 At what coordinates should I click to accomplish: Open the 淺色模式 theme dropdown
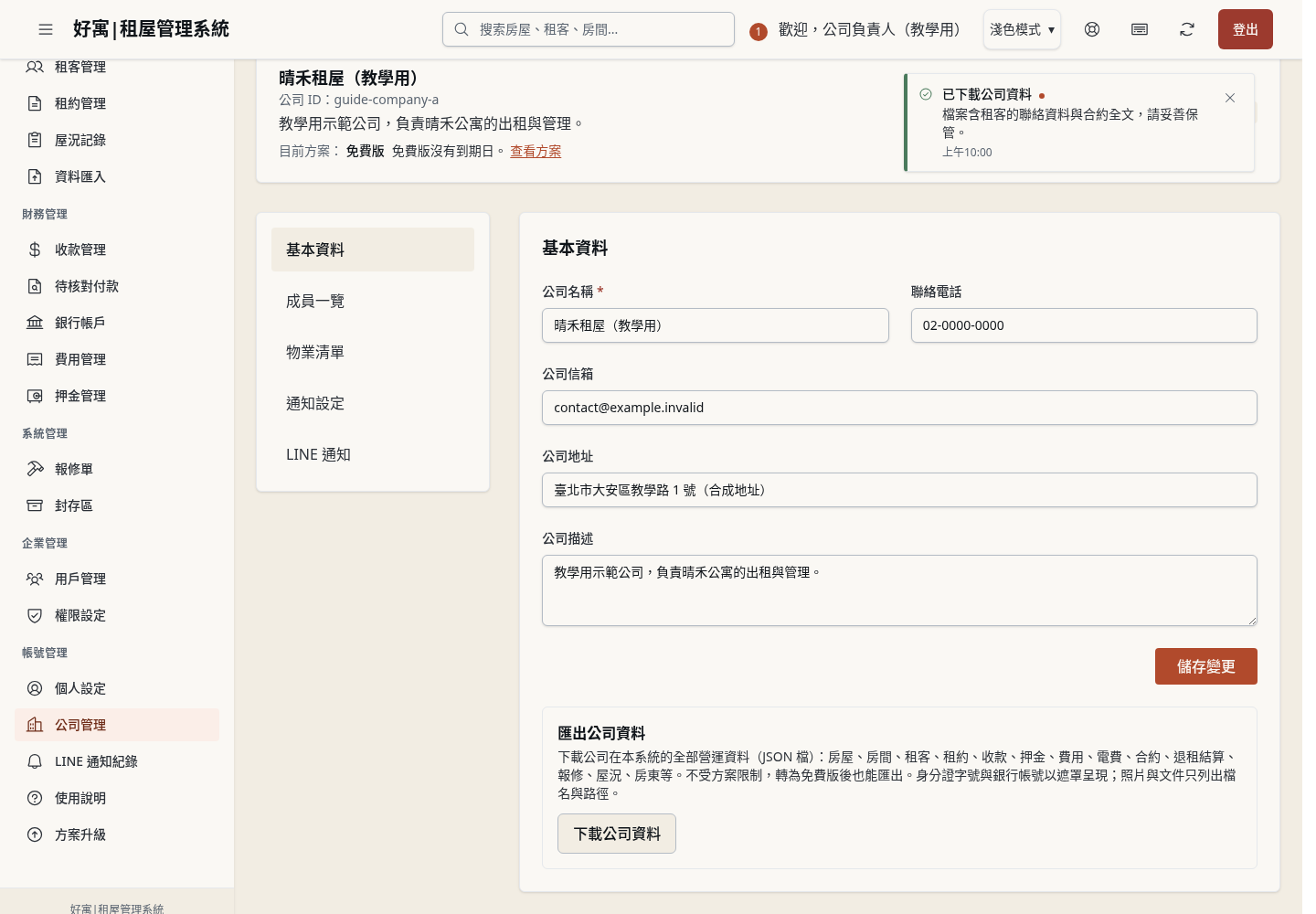1022,29
